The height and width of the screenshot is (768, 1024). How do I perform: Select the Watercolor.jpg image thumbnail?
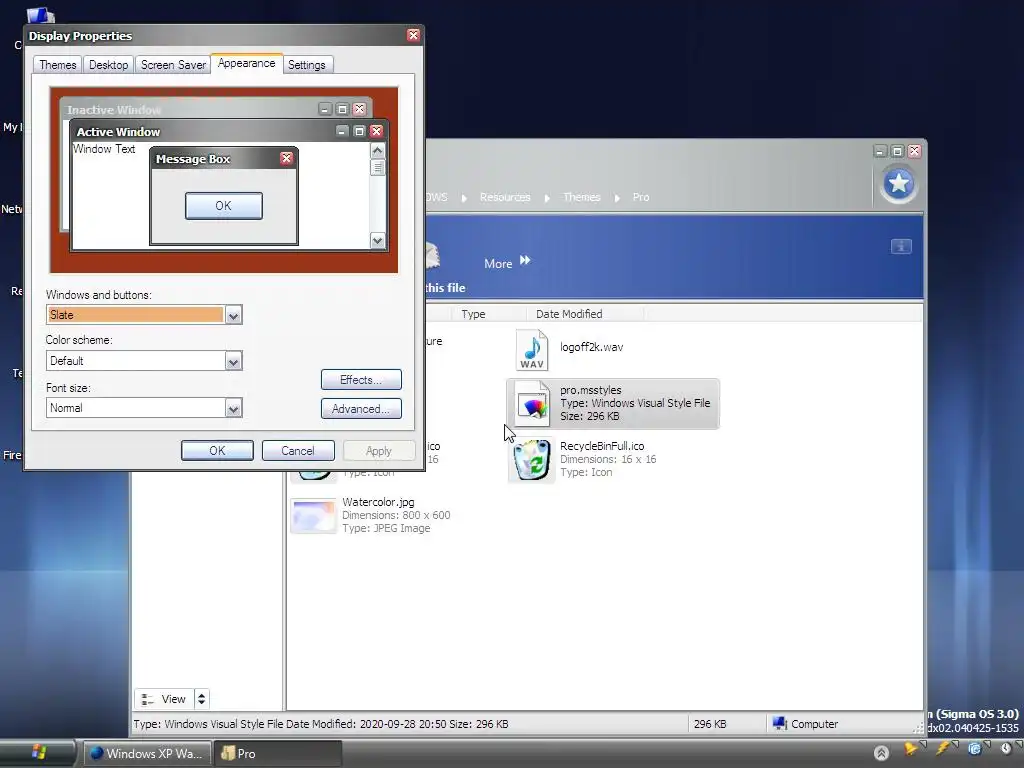coord(313,515)
